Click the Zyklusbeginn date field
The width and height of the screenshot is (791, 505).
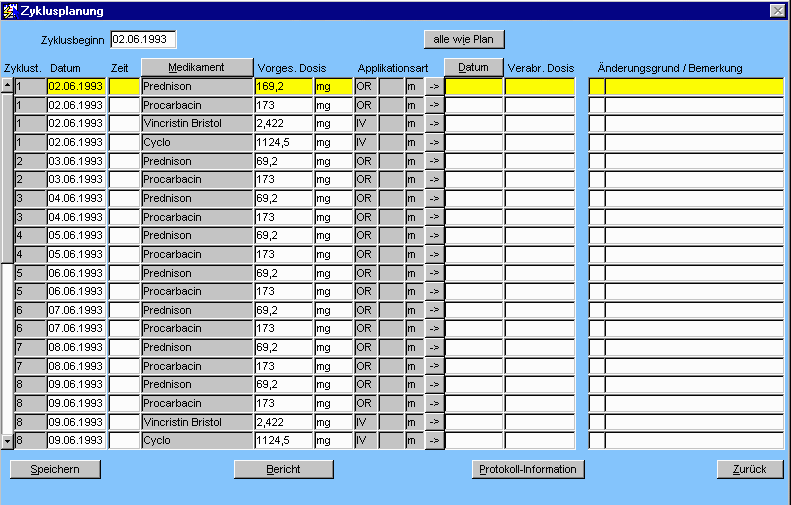pos(143,39)
